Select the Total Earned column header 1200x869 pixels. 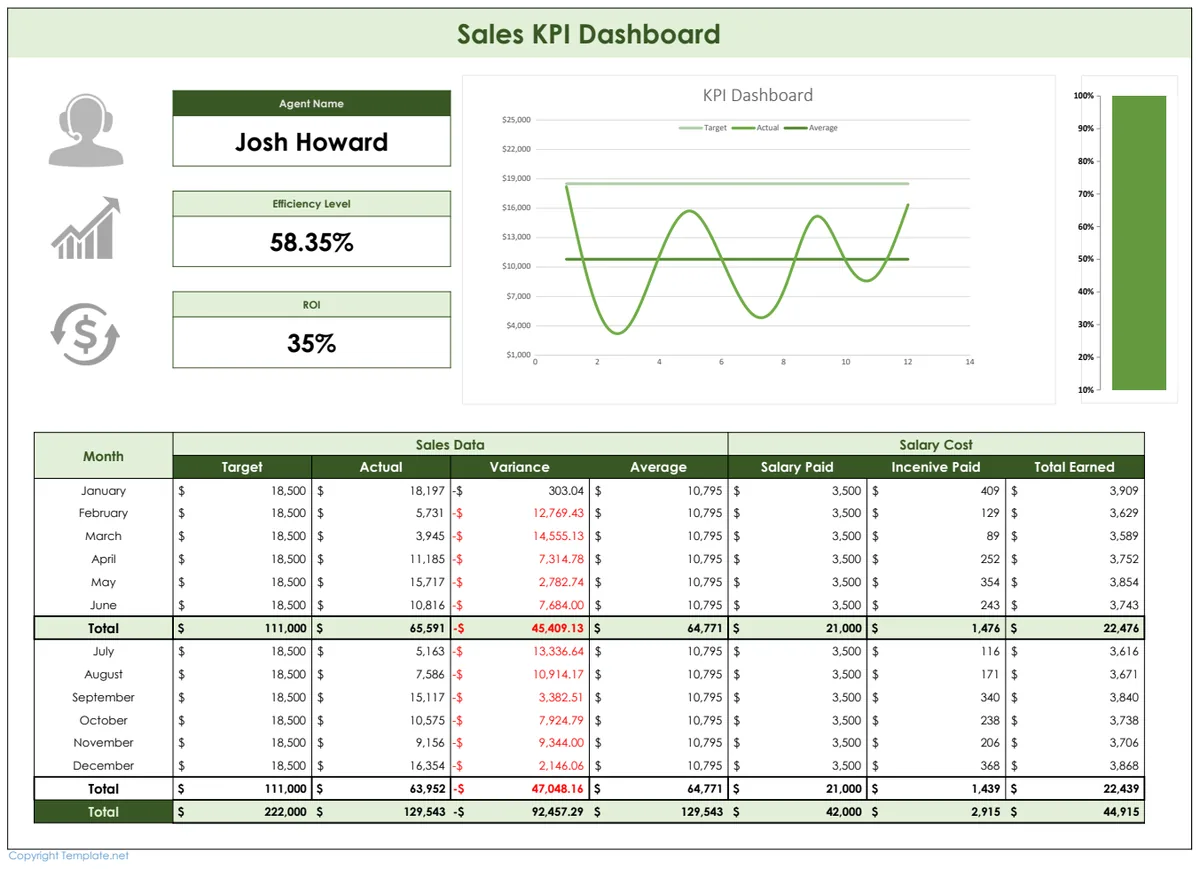1074,467
